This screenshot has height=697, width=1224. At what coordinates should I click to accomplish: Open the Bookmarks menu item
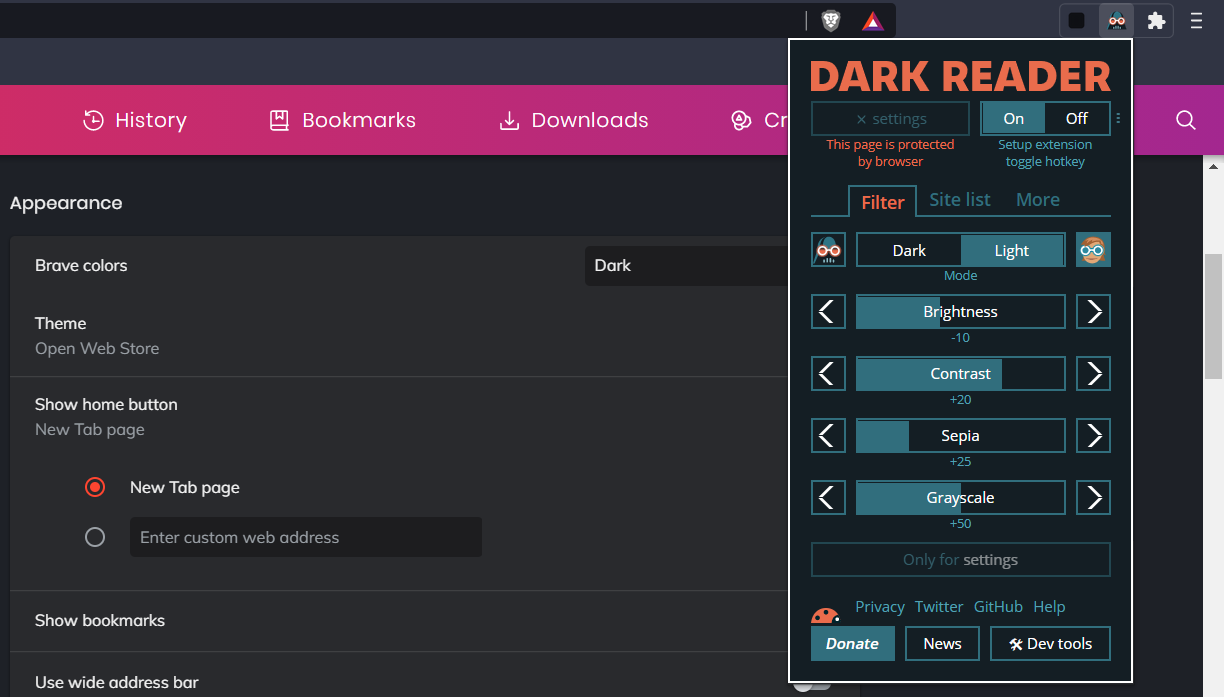tap(343, 120)
